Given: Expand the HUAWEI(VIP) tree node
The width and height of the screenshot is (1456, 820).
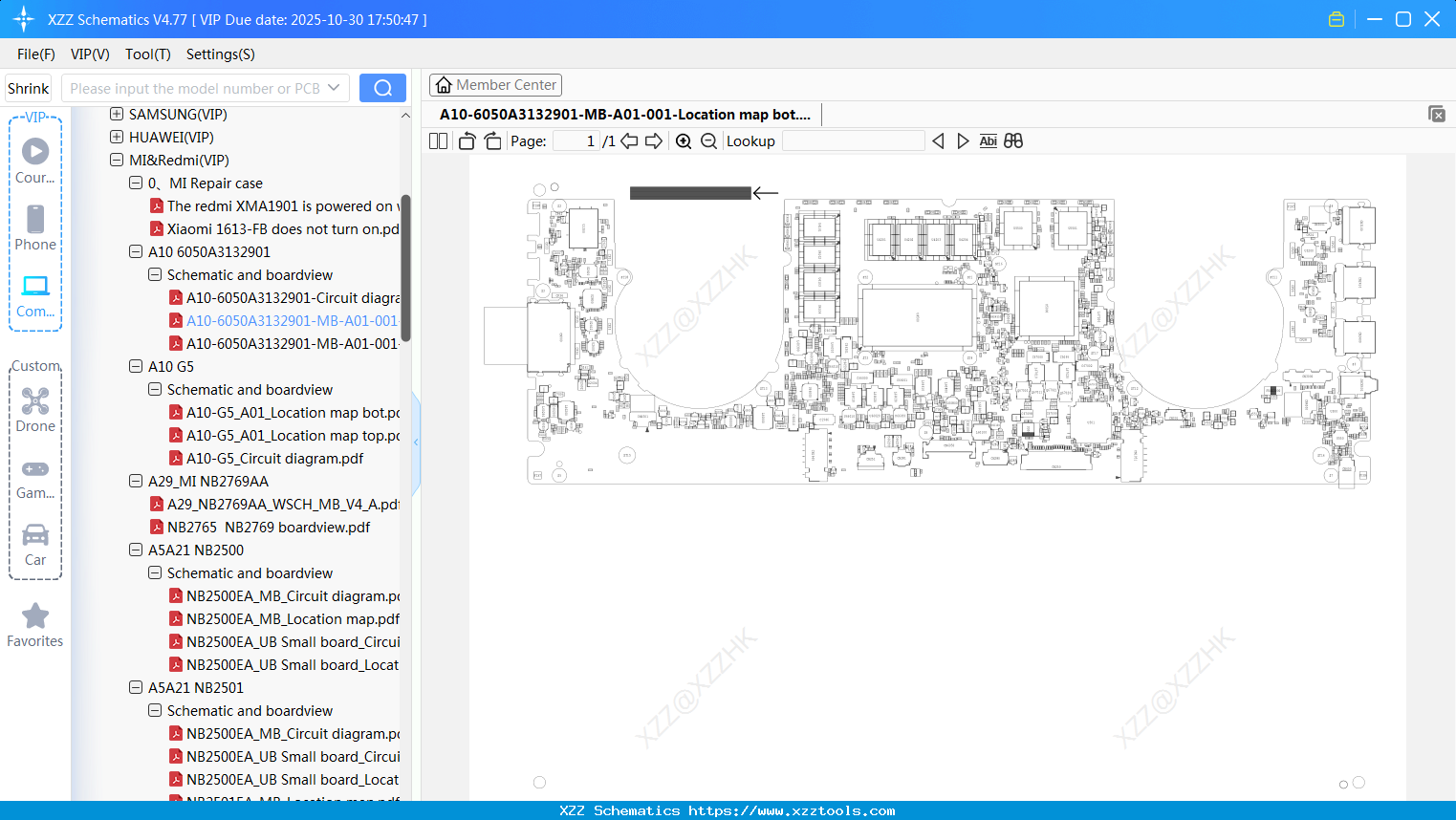Looking at the screenshot, I should pyautogui.click(x=117, y=137).
